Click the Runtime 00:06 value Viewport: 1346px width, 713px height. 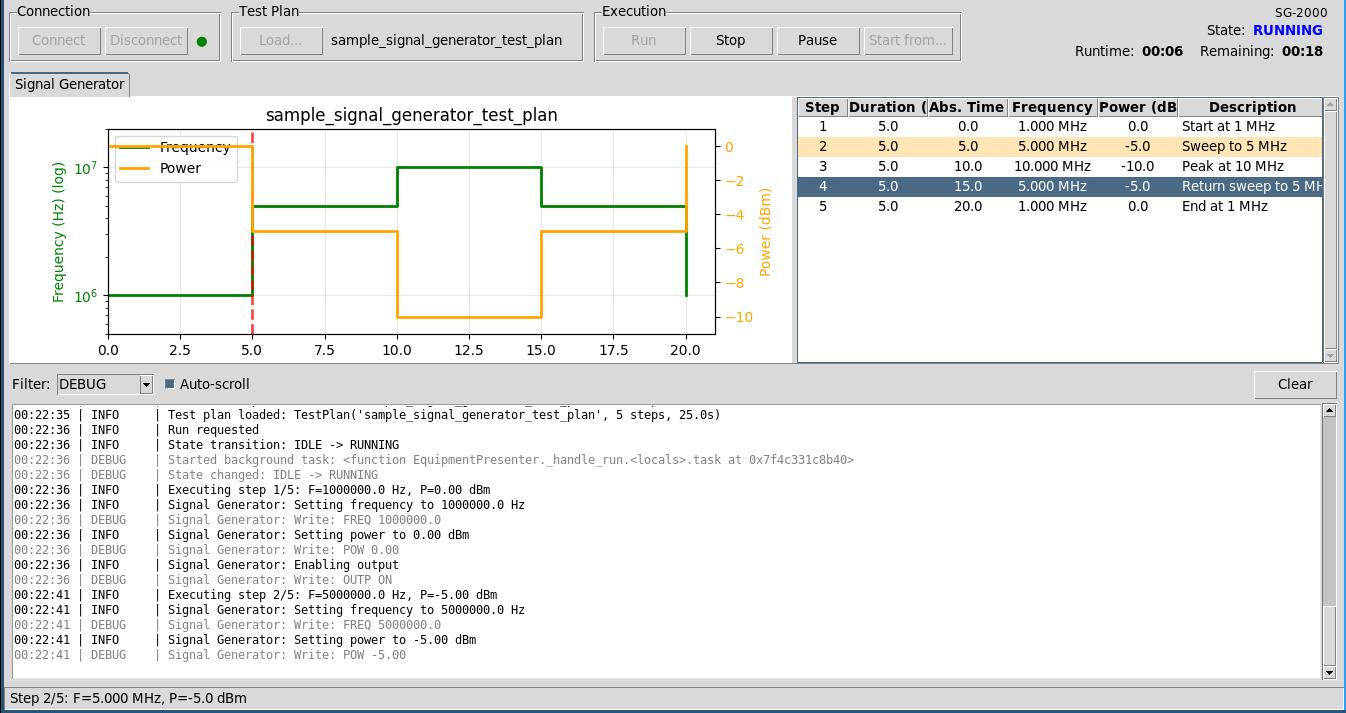pyautogui.click(x=1162, y=51)
